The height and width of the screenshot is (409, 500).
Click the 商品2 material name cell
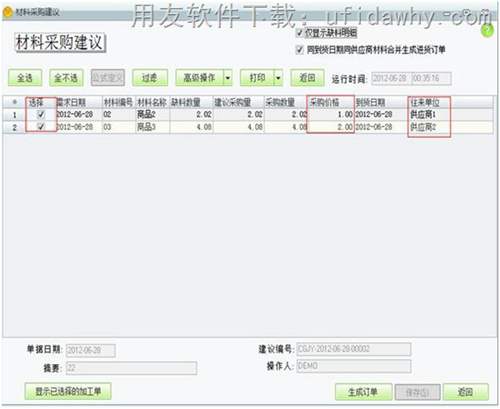pyautogui.click(x=153, y=115)
